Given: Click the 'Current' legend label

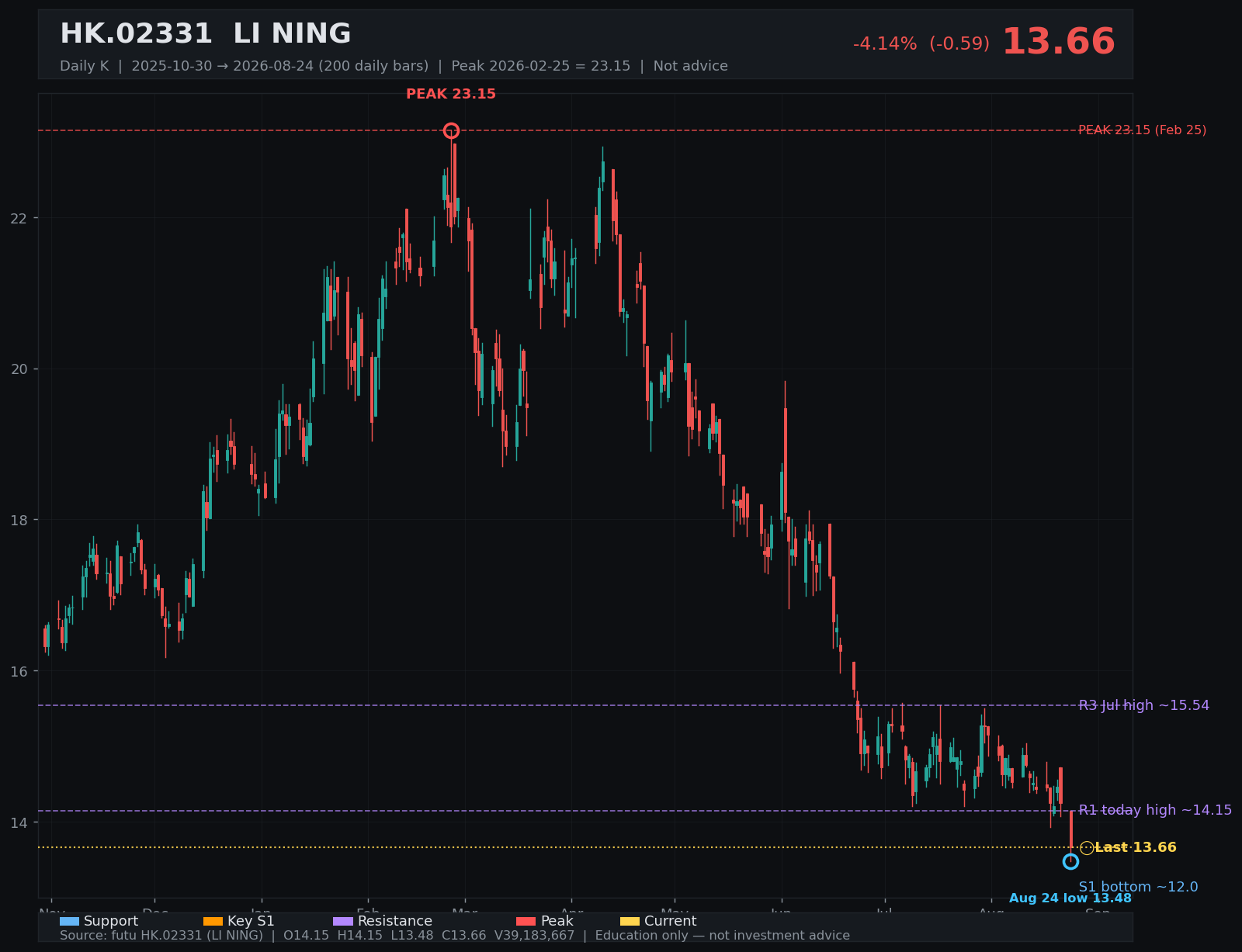Looking at the screenshot, I should coord(671,921).
